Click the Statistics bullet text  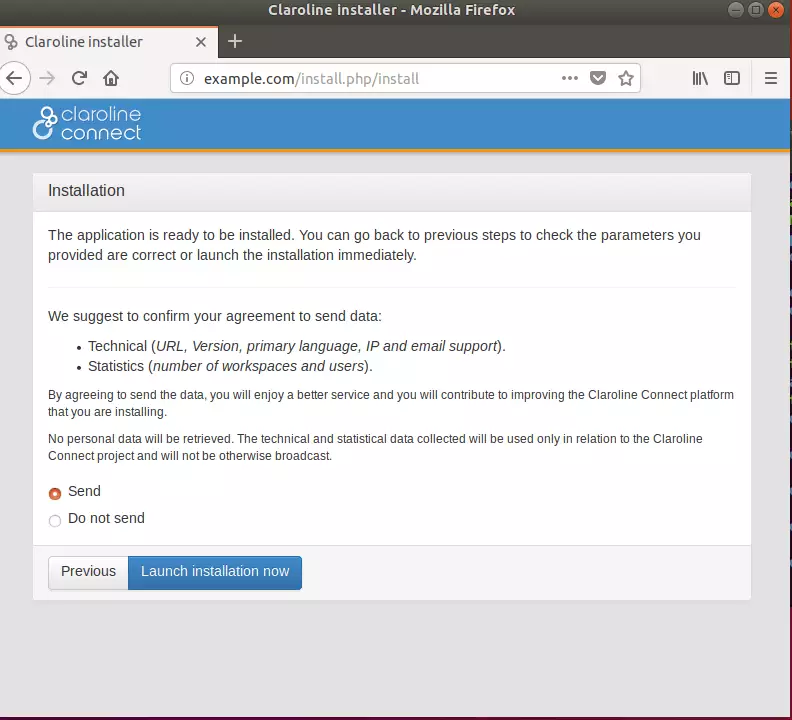point(230,366)
